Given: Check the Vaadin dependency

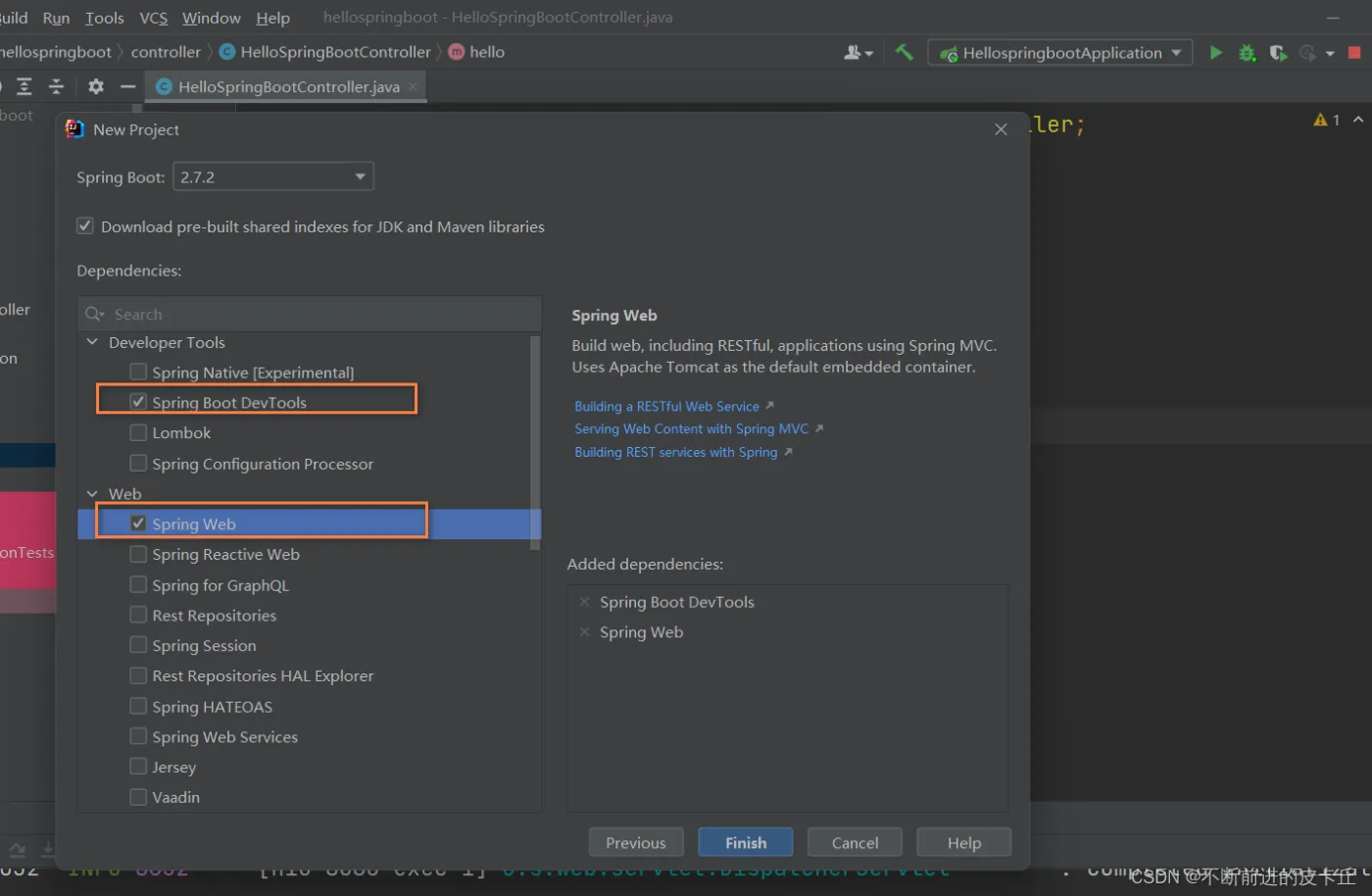Looking at the screenshot, I should pos(138,797).
